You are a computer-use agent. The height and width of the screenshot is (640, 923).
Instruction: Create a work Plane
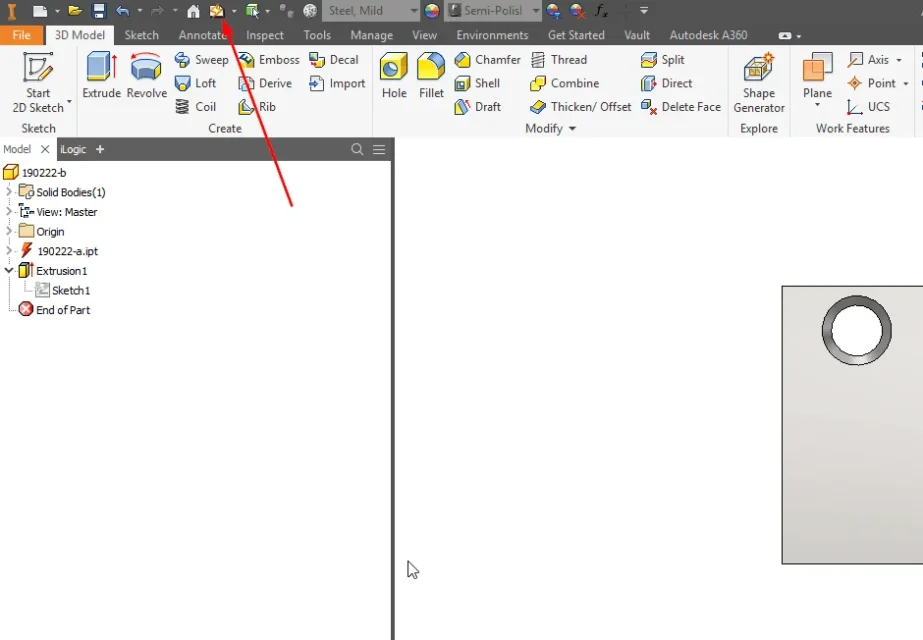817,75
